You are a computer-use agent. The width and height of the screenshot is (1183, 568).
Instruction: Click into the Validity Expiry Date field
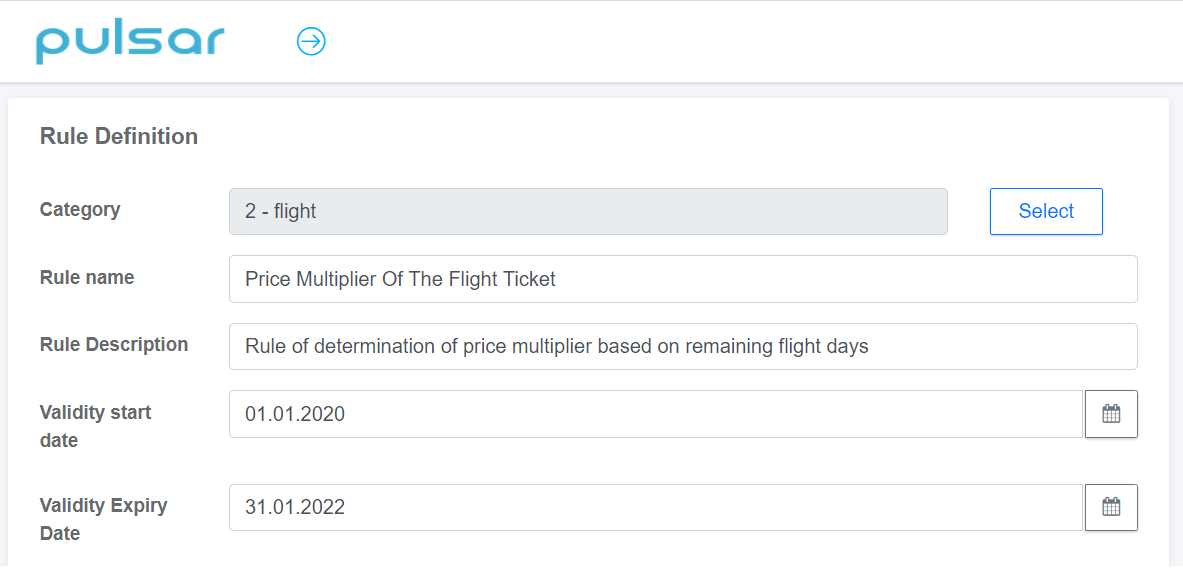click(656, 507)
